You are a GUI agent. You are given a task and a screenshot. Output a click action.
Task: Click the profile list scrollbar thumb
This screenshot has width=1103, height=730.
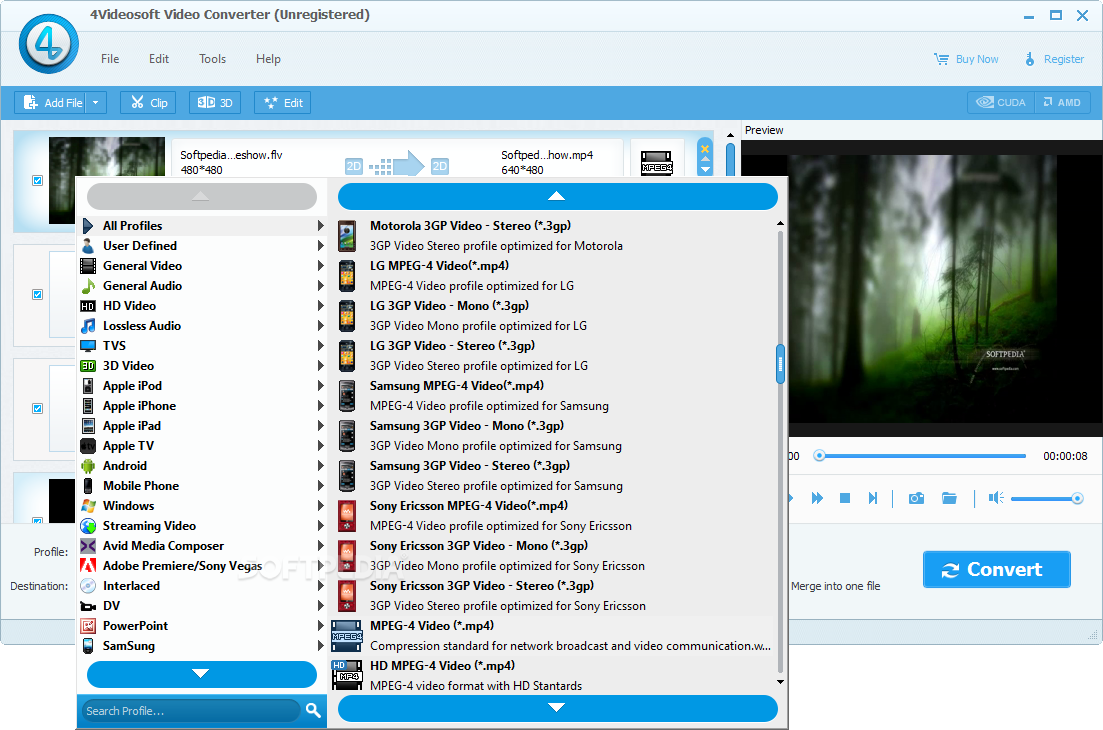[x=780, y=364]
